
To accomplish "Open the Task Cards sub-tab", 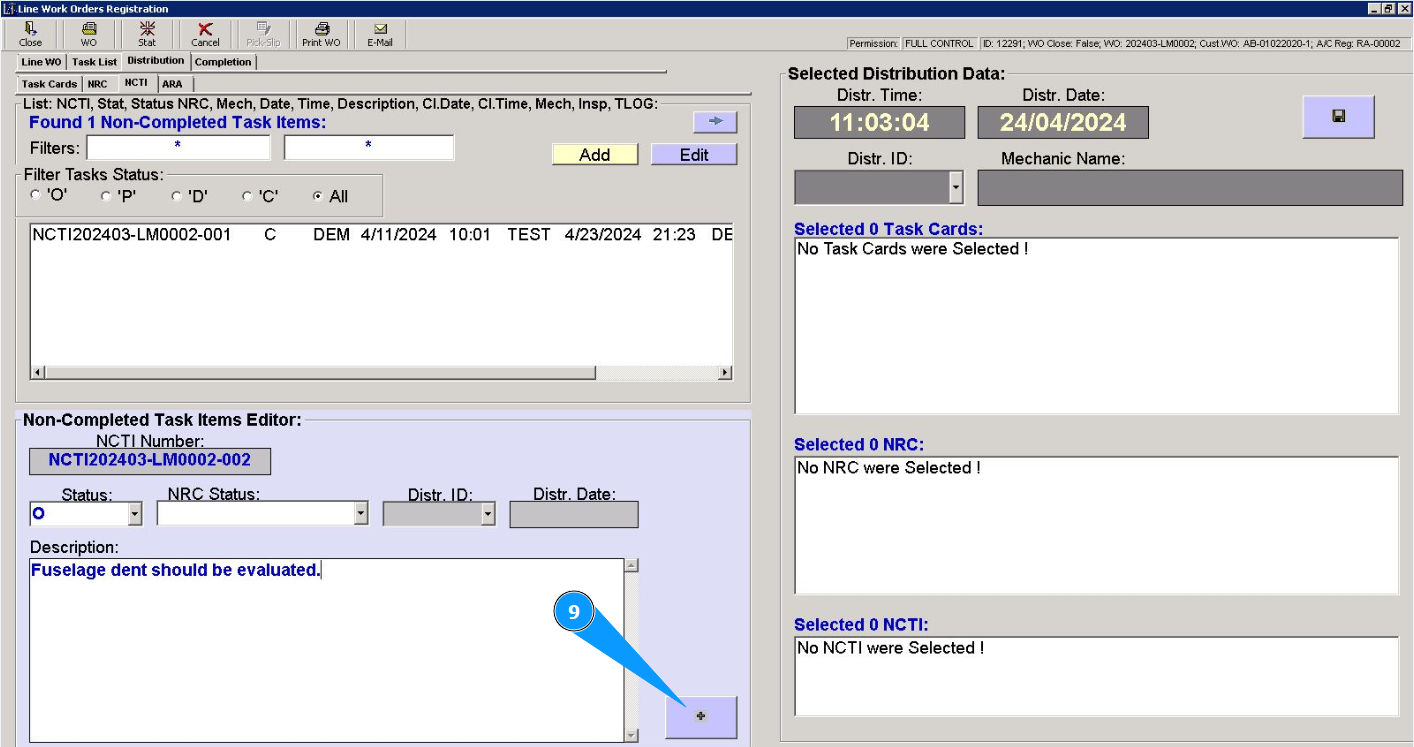I will tap(49, 84).
